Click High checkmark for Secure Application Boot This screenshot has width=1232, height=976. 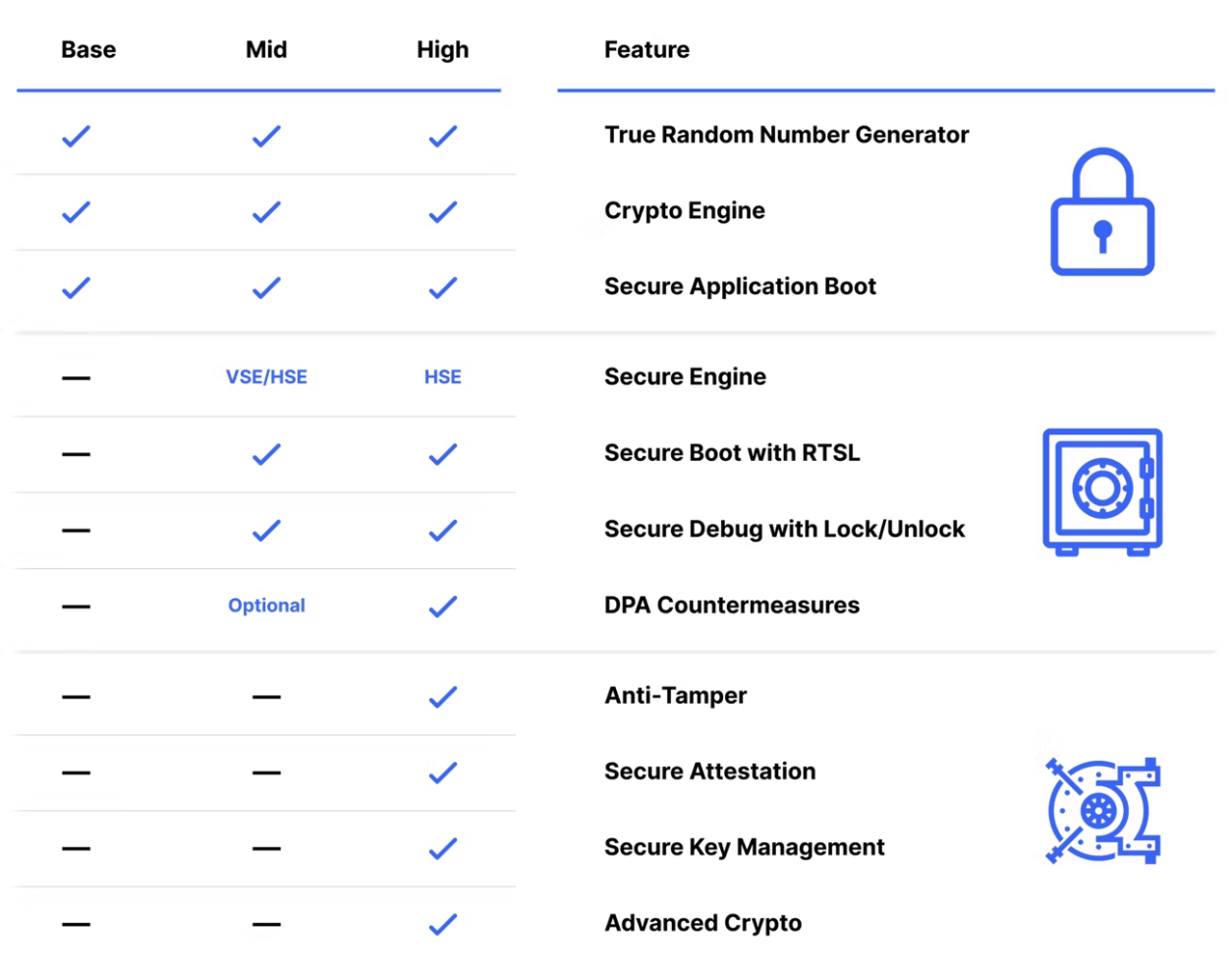pyautogui.click(x=443, y=288)
